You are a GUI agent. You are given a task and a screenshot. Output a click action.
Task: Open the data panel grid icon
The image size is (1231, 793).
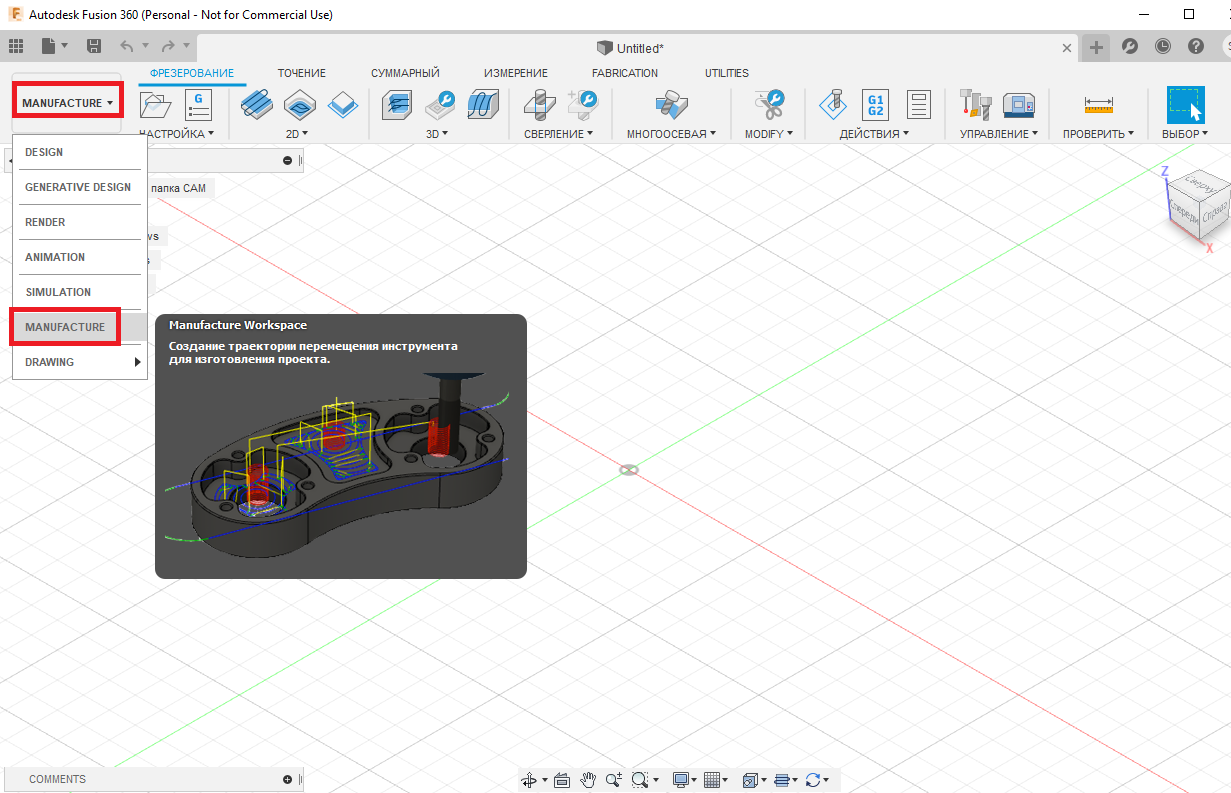click(x=15, y=46)
